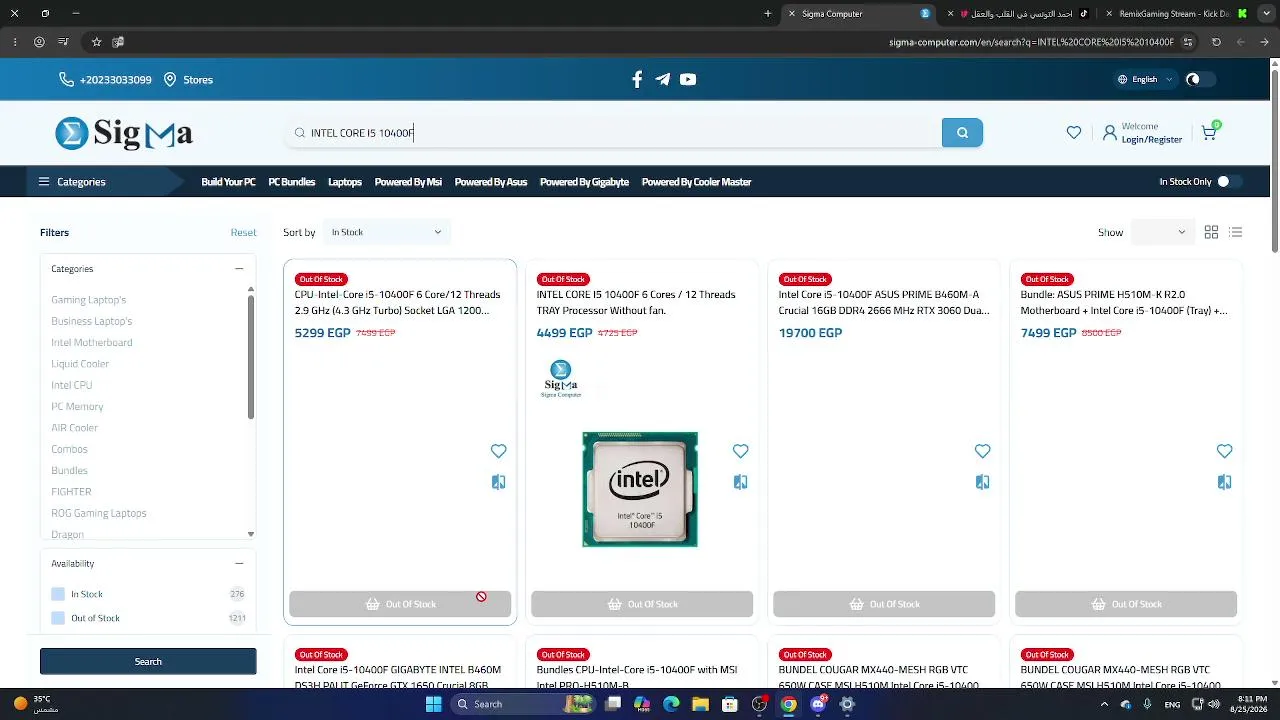Open the Sigma Facebook page icon
Image resolution: width=1280 pixels, height=720 pixels.
pos(637,80)
